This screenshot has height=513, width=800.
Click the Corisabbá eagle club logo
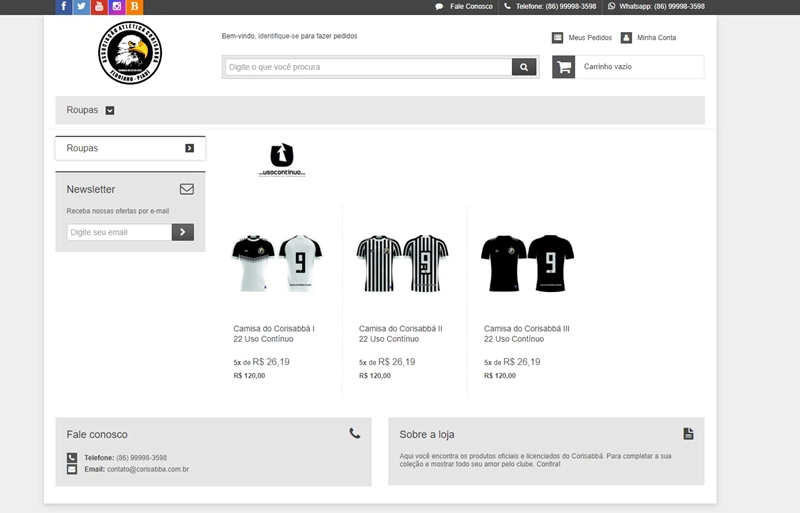pos(130,53)
